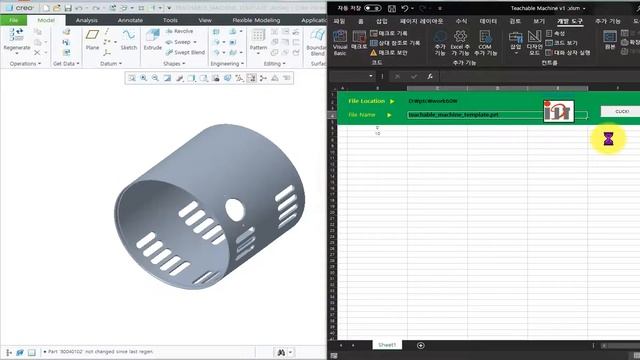Create a datum Plane in Creo
This screenshot has width=640, height=360.
92,40
